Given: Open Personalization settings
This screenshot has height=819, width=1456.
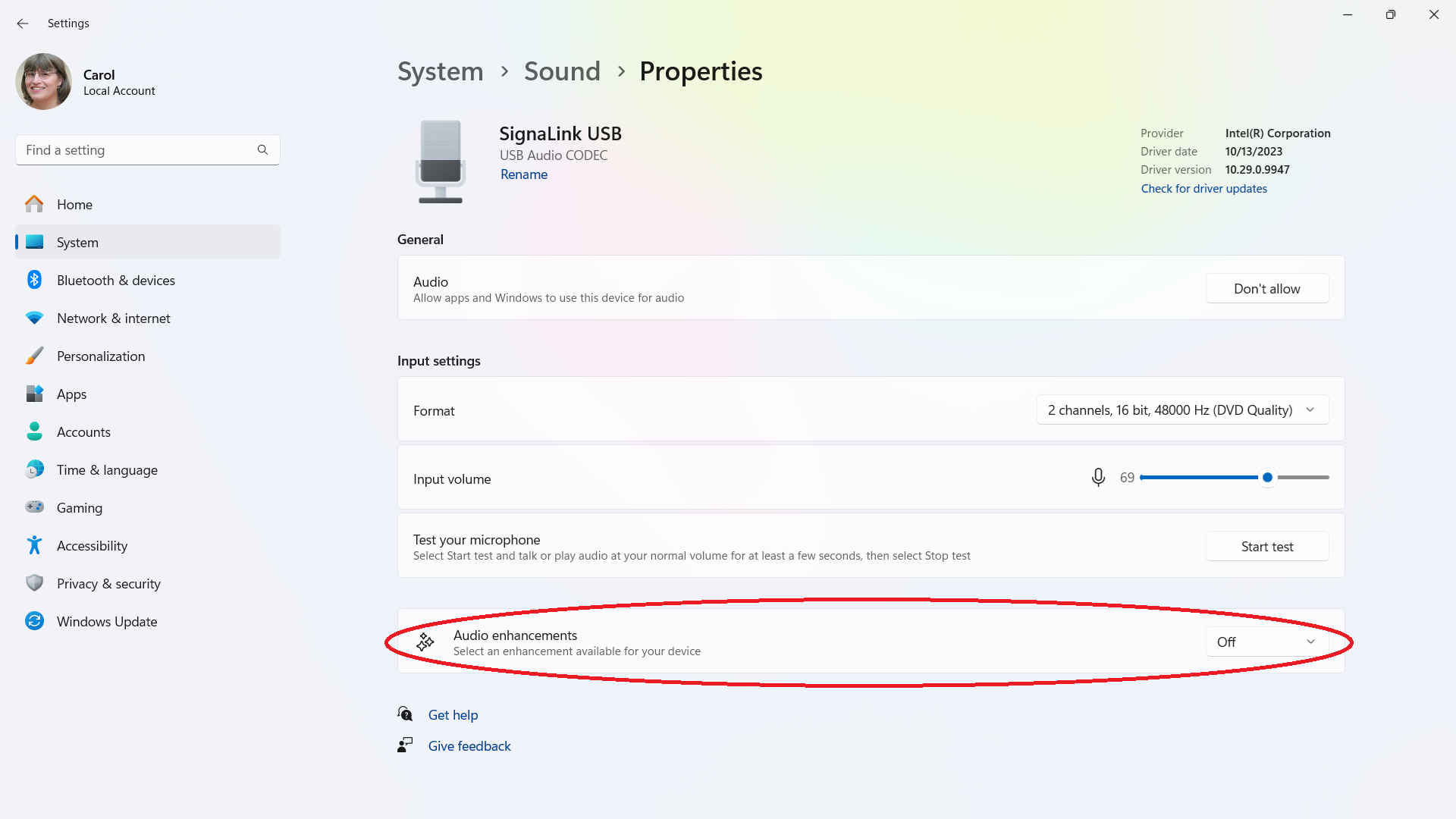Looking at the screenshot, I should (101, 356).
